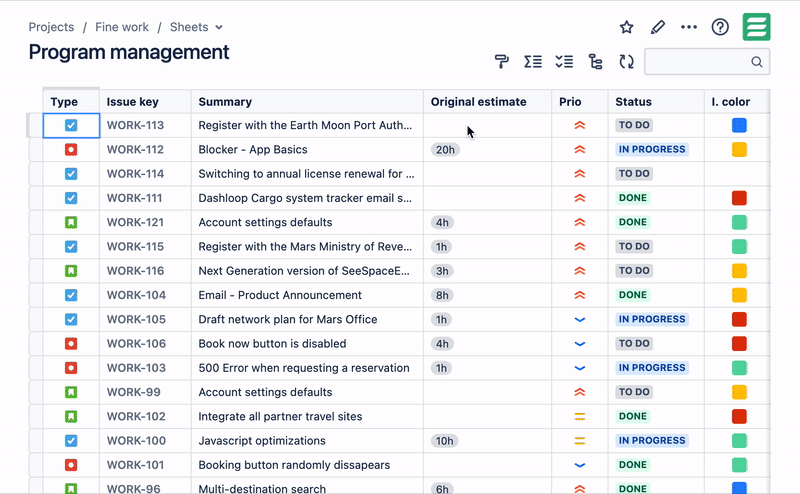Viewport: 800px width, 494px height.
Task: Click the I. color column header
Action: [x=737, y=102]
